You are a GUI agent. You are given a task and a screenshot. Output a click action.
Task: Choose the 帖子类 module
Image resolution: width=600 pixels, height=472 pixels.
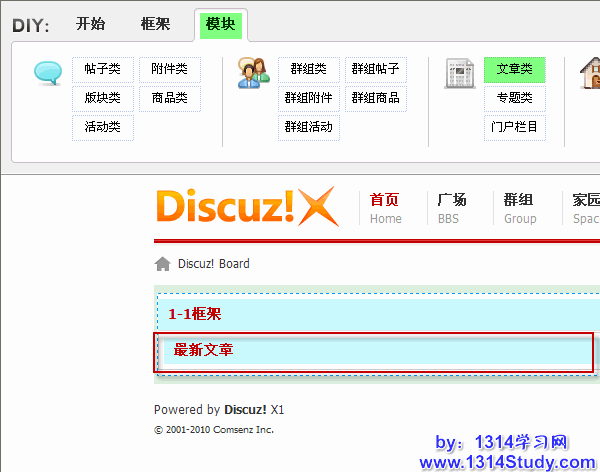click(x=103, y=69)
